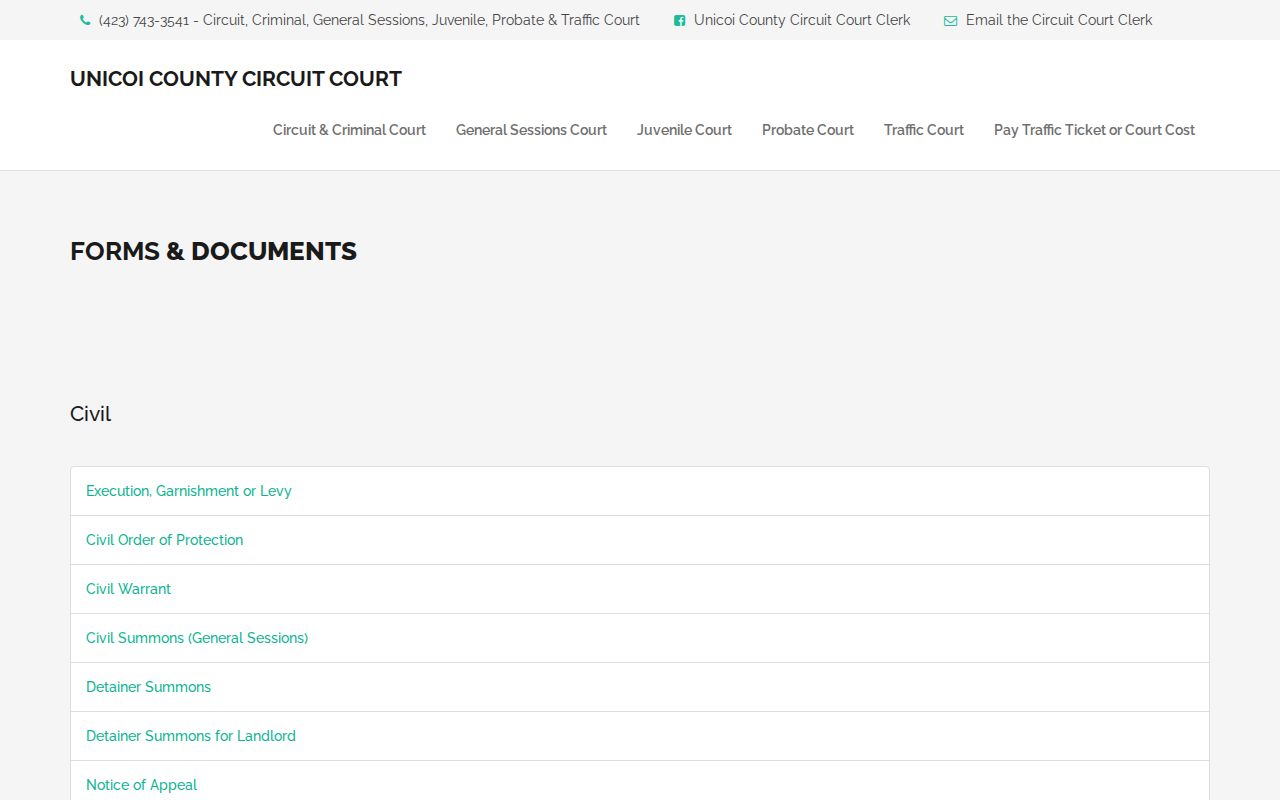Email the Circuit Court Clerk link
Screen dimensions: 1280x800
click(1059, 20)
